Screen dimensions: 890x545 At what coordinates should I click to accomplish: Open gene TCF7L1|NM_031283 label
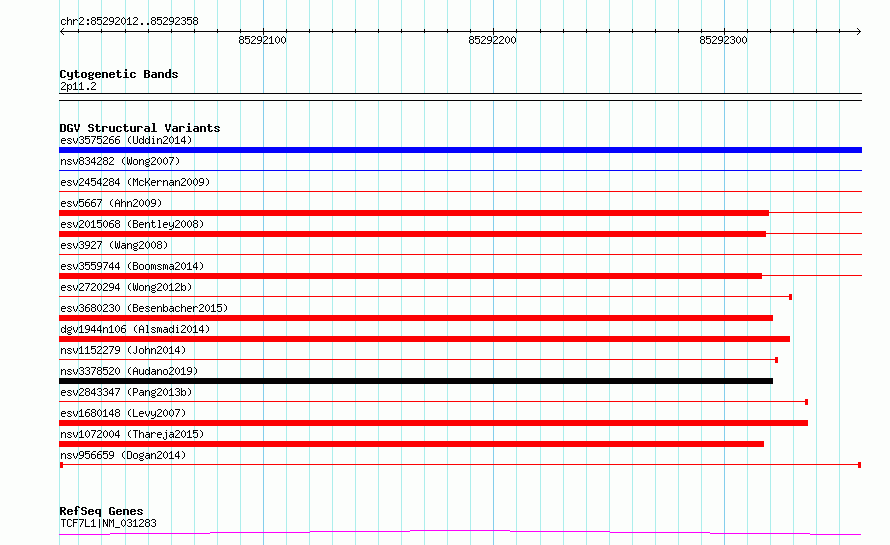[x=108, y=523]
